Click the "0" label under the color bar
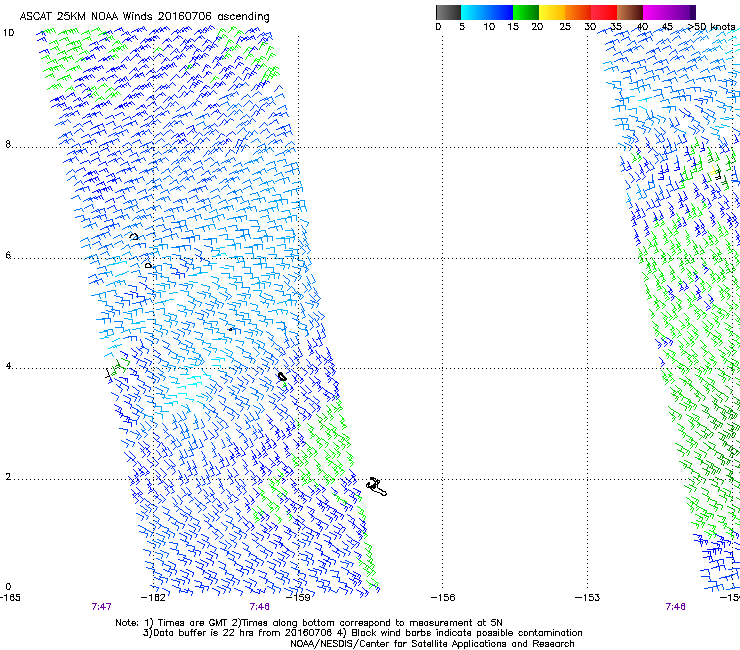This screenshot has height=650, width=740. point(438,27)
